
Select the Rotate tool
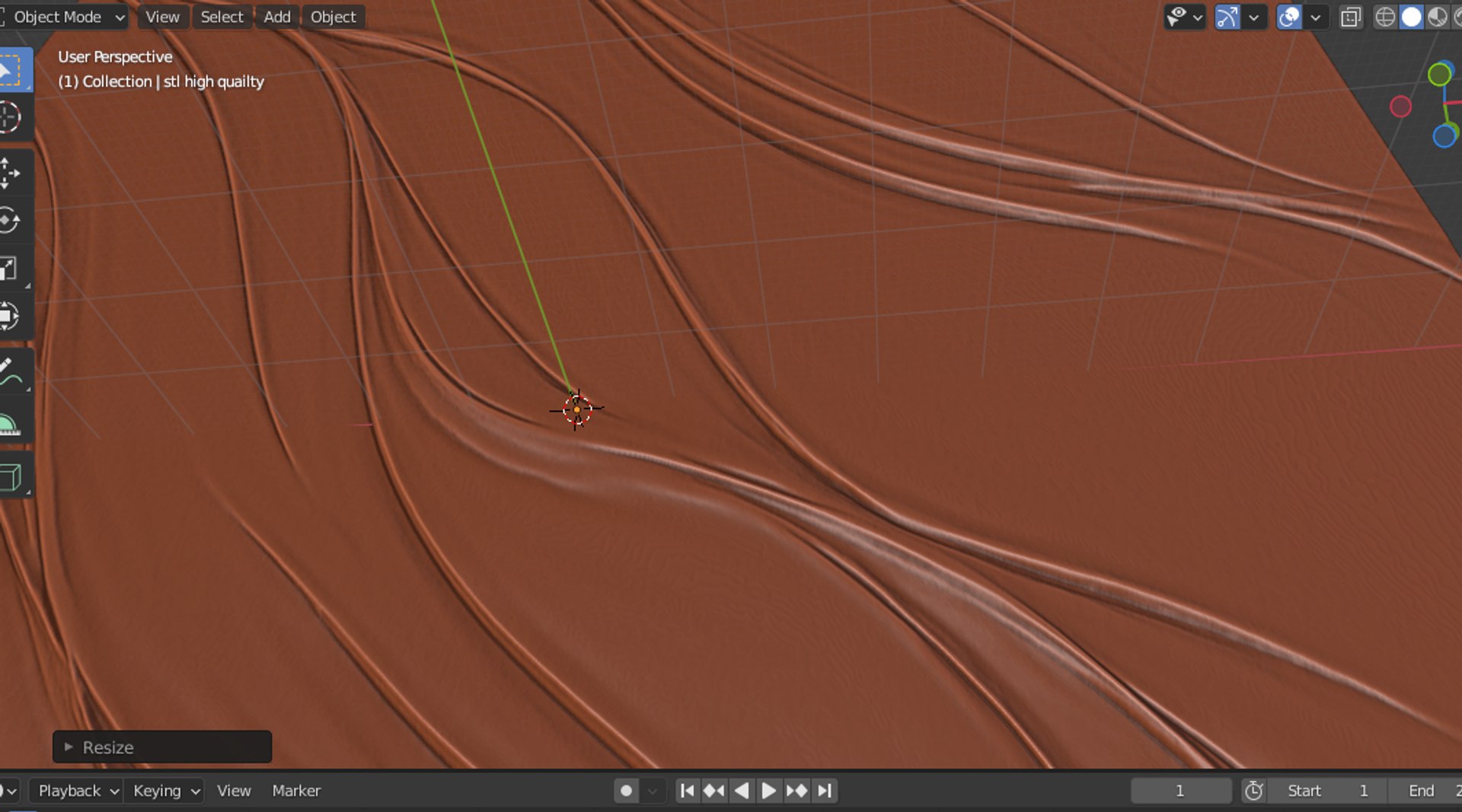(11, 221)
